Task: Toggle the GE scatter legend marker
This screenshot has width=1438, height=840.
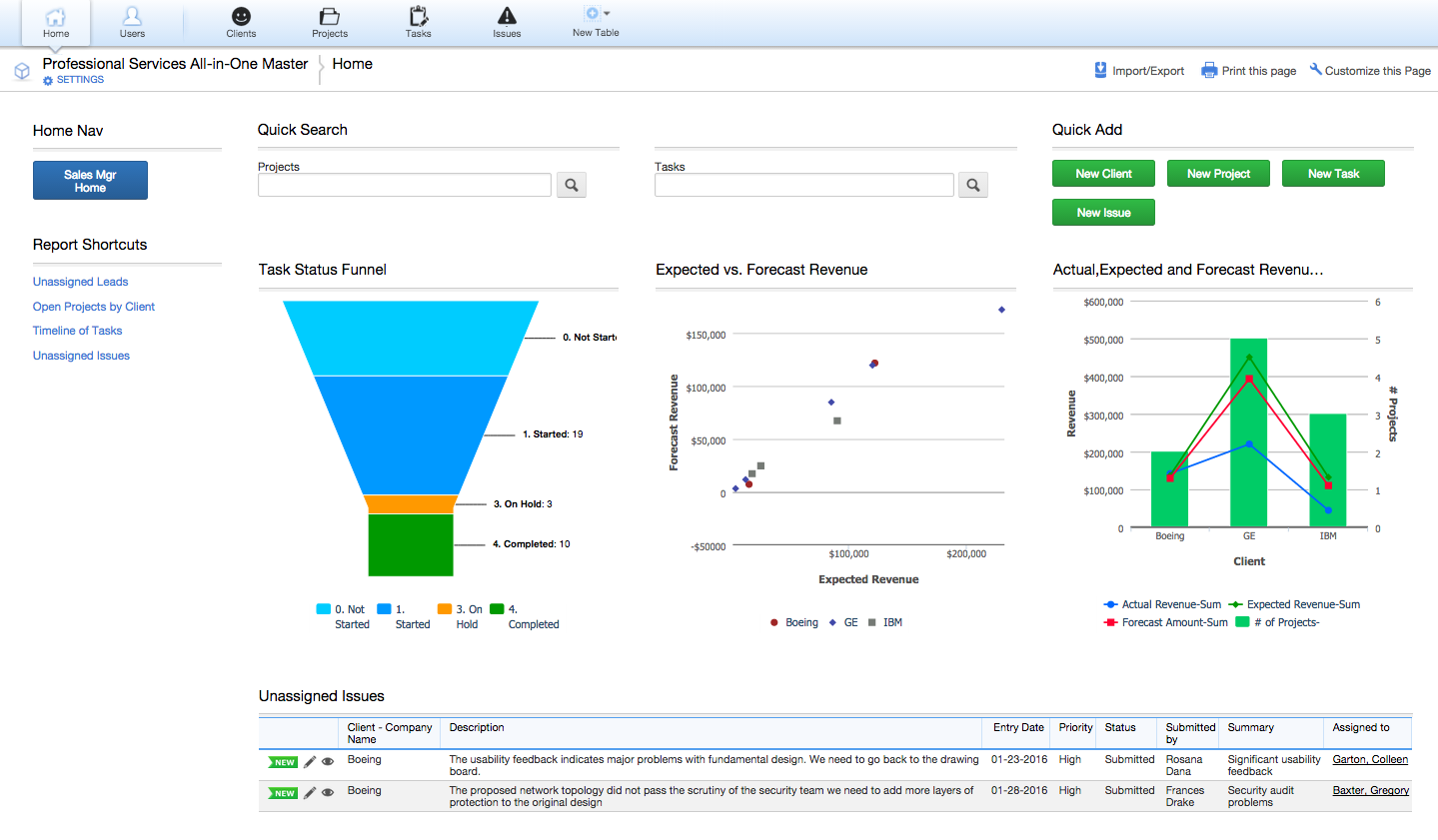Action: click(x=832, y=622)
